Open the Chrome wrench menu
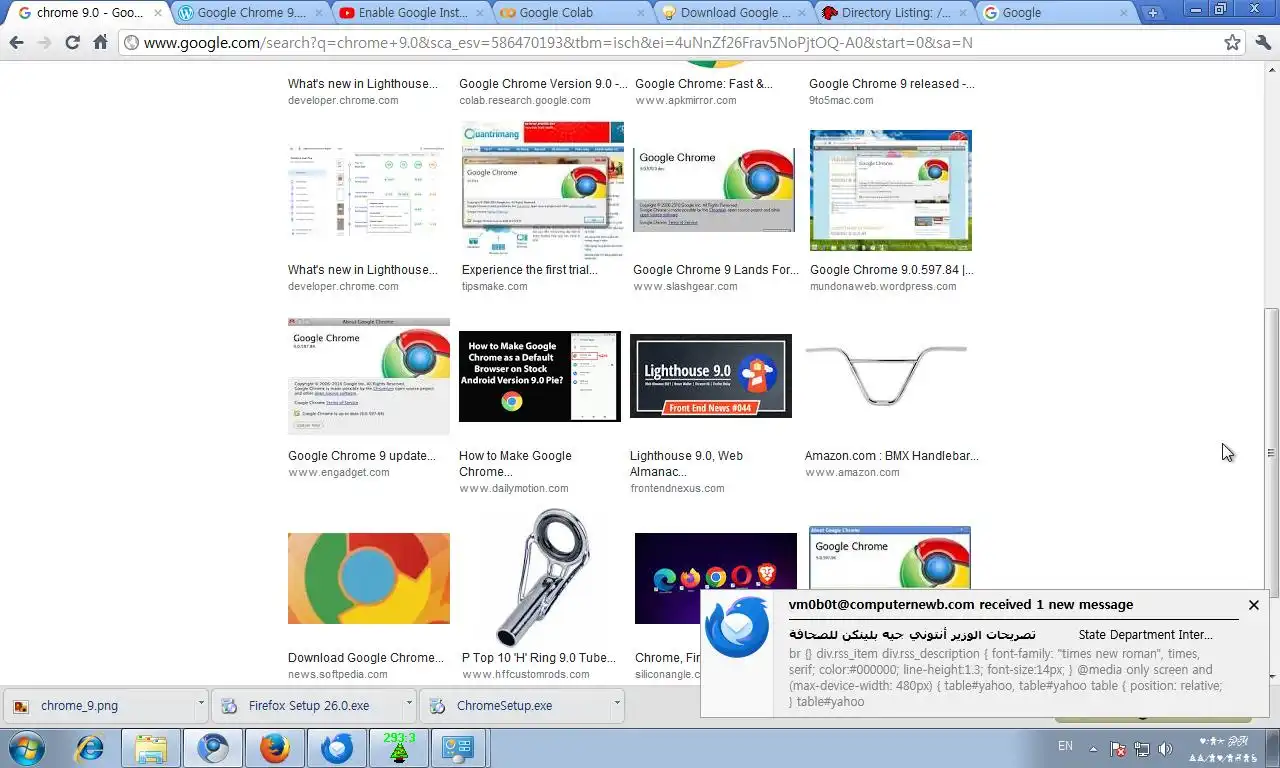The height and width of the screenshot is (768, 1280). [x=1262, y=43]
